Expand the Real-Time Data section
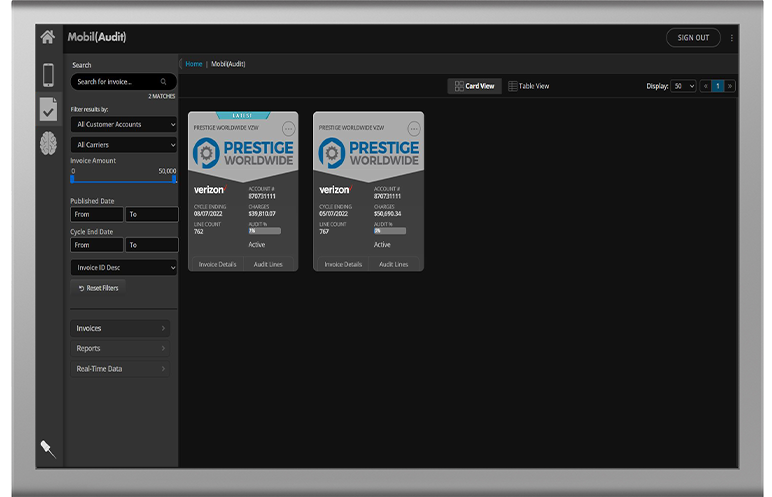The image size is (772, 497). (120, 369)
